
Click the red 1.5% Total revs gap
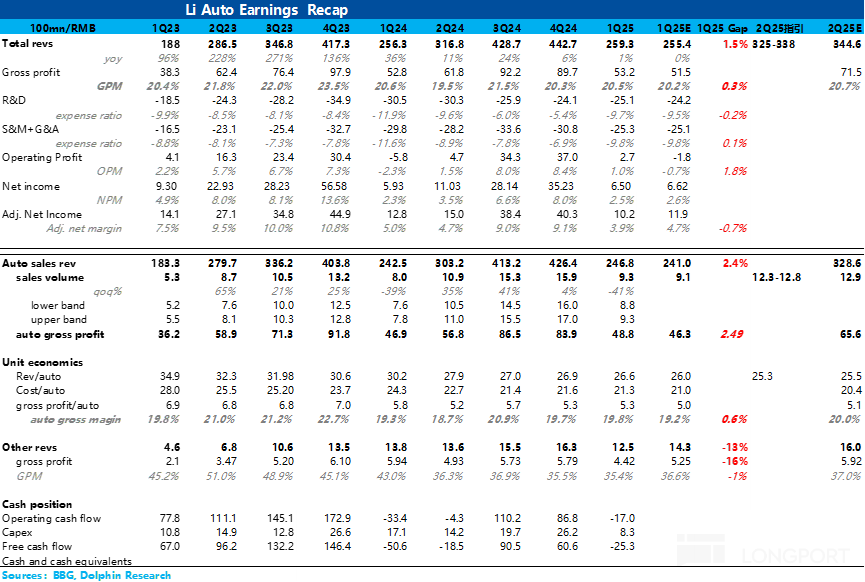point(735,44)
